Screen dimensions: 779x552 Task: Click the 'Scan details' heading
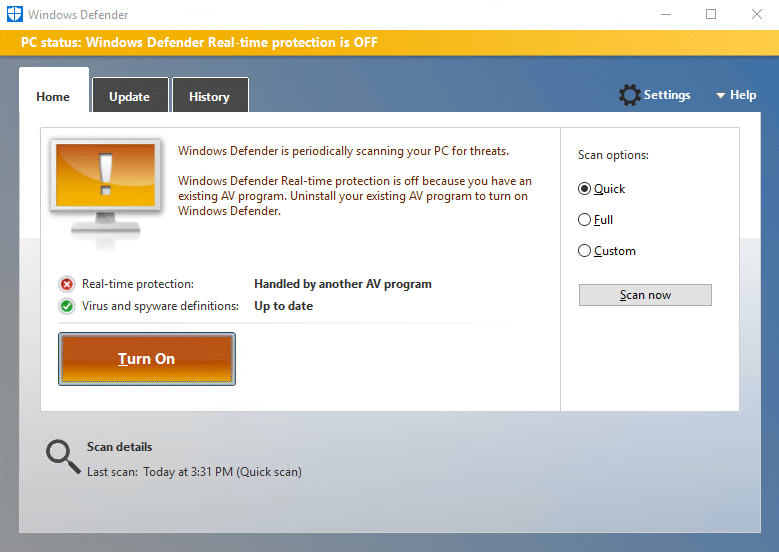coord(120,447)
